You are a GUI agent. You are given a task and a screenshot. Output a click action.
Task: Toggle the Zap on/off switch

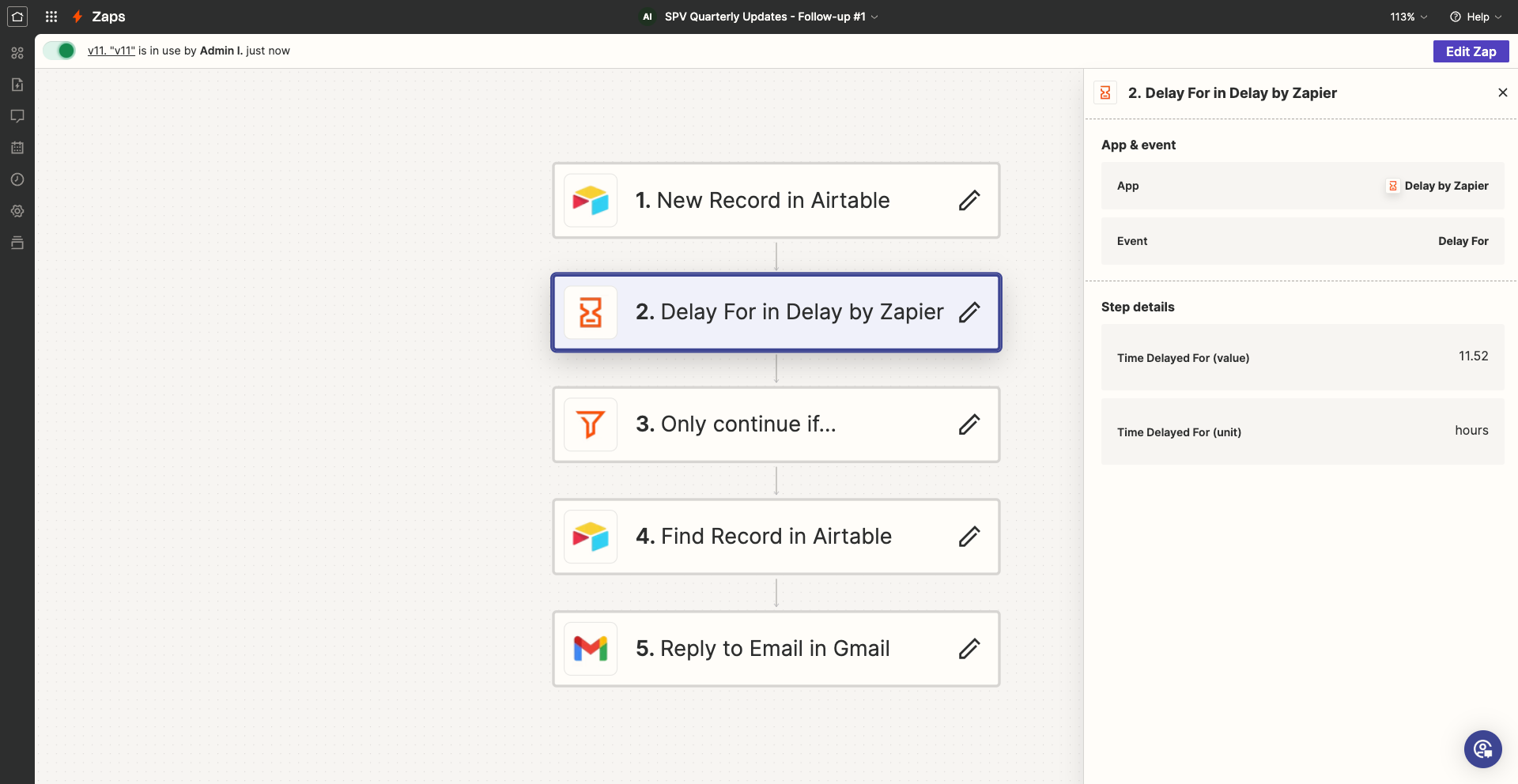pyautogui.click(x=59, y=51)
